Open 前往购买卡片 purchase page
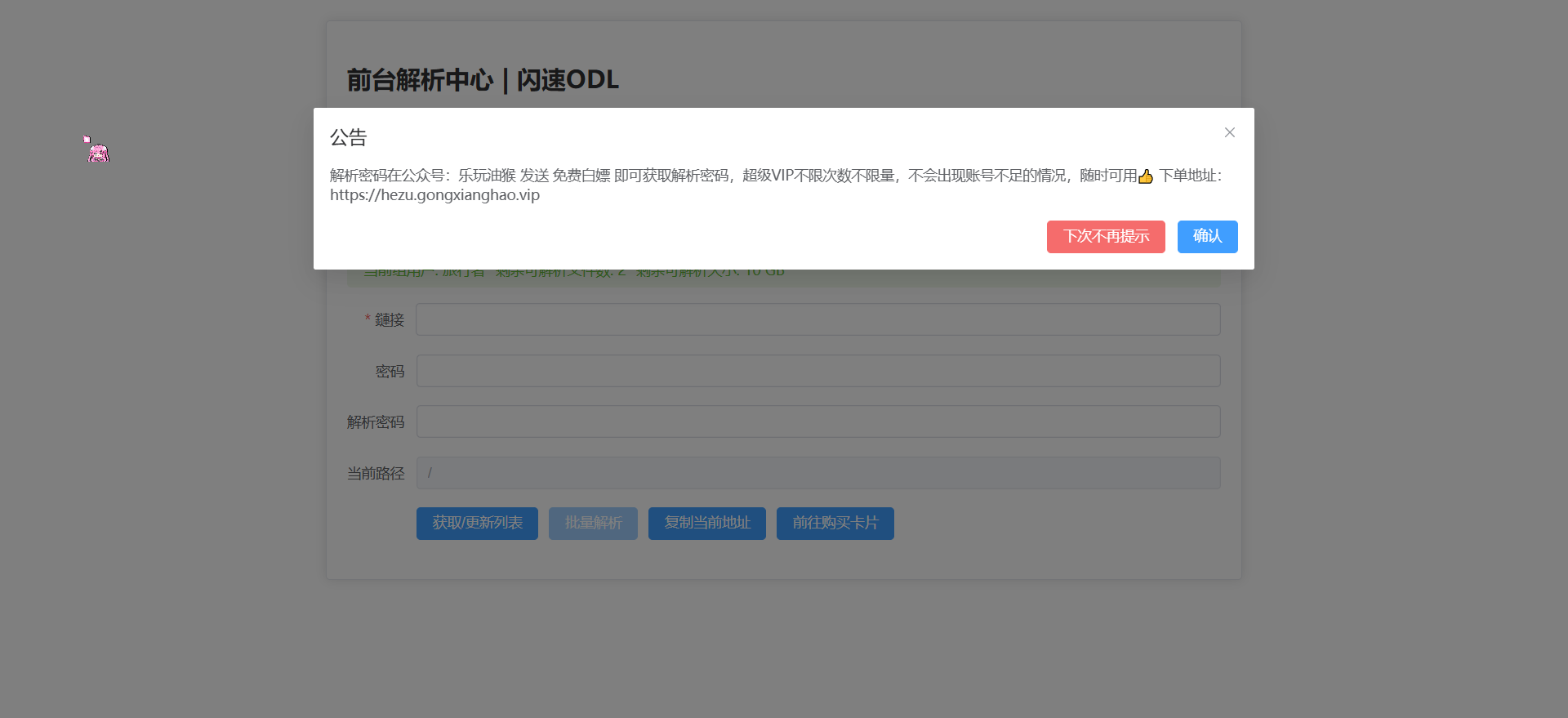 click(x=835, y=524)
